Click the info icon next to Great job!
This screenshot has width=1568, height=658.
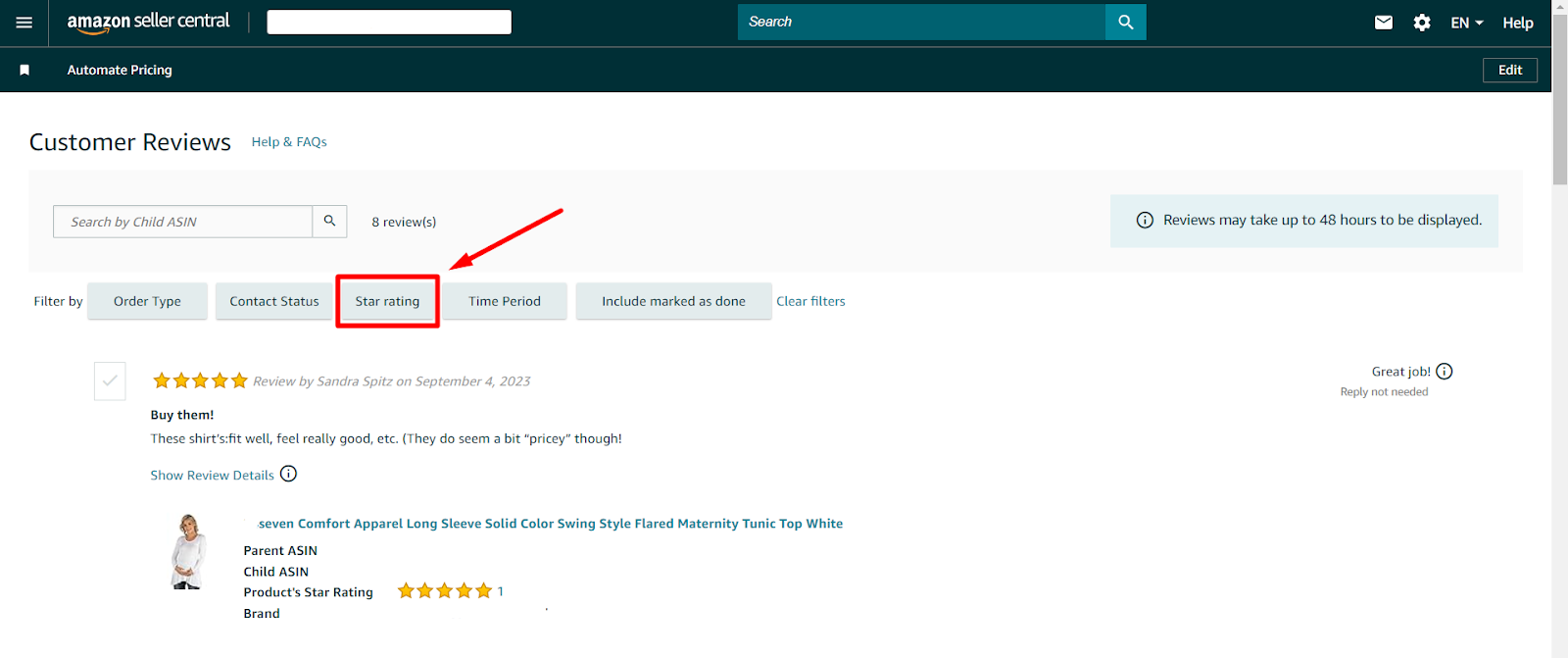(1444, 371)
